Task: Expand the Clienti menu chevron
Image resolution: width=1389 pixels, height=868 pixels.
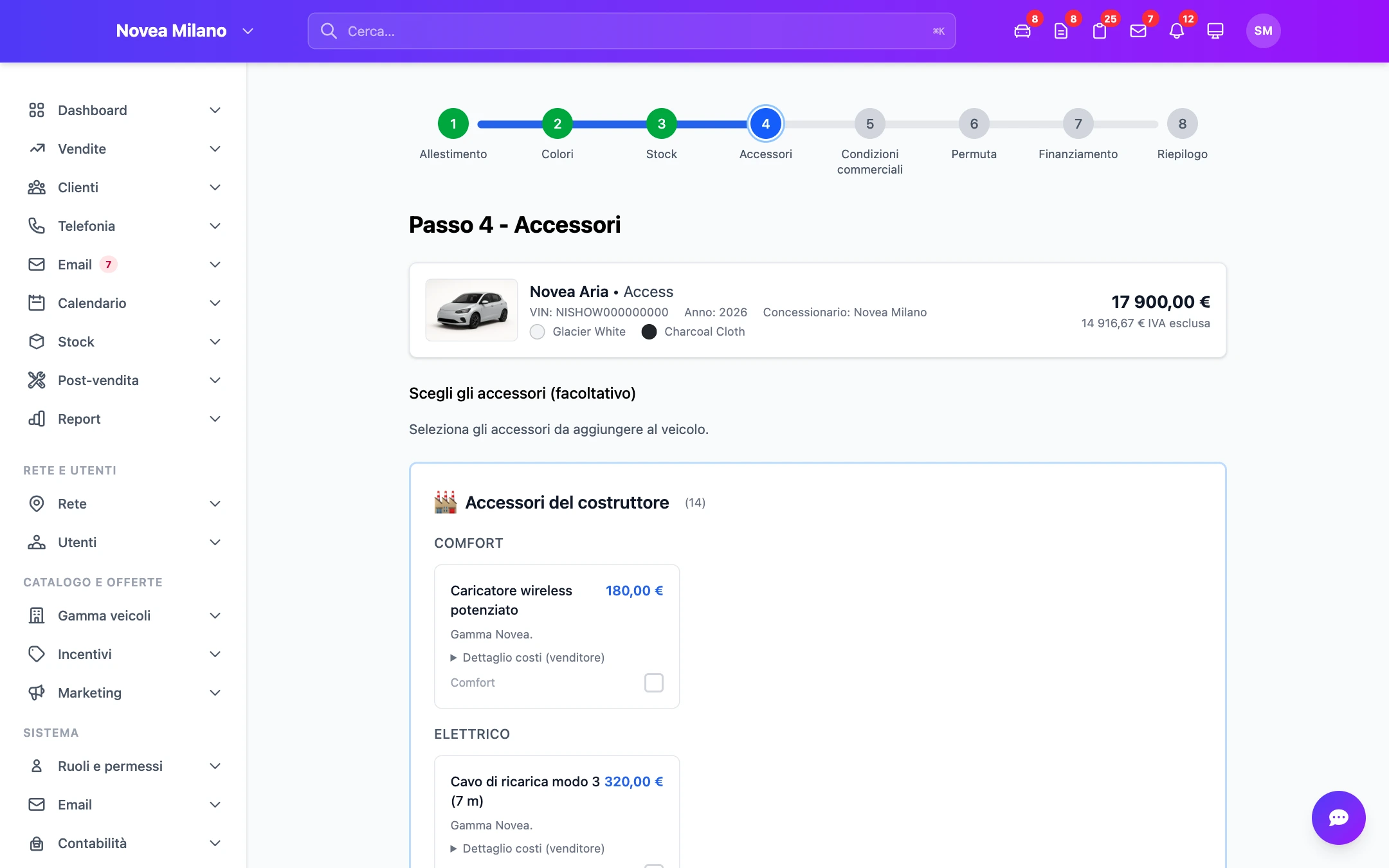Action: (x=215, y=187)
